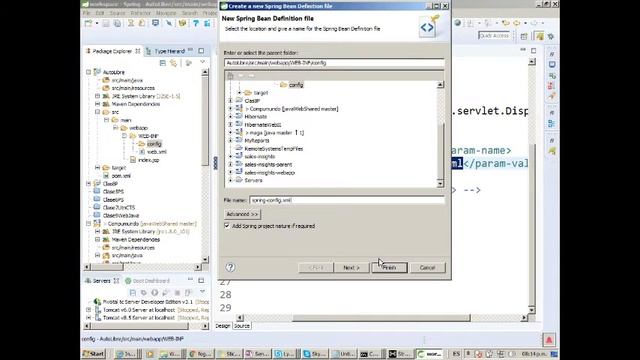Viewport: 640px width, 360px height.
Task: Maximize the Servers panel
Action: (201, 280)
